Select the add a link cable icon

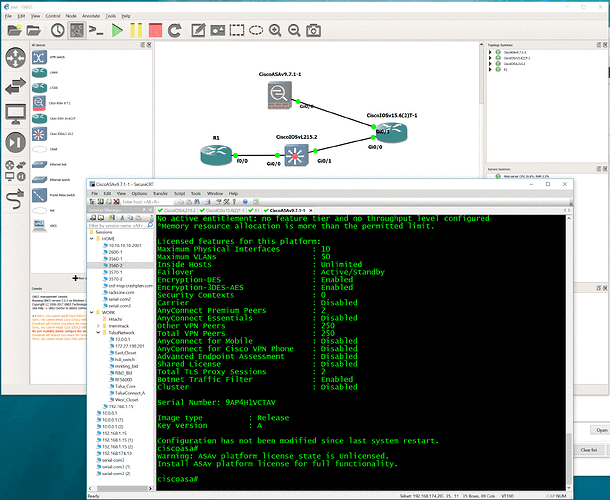click(x=16, y=199)
